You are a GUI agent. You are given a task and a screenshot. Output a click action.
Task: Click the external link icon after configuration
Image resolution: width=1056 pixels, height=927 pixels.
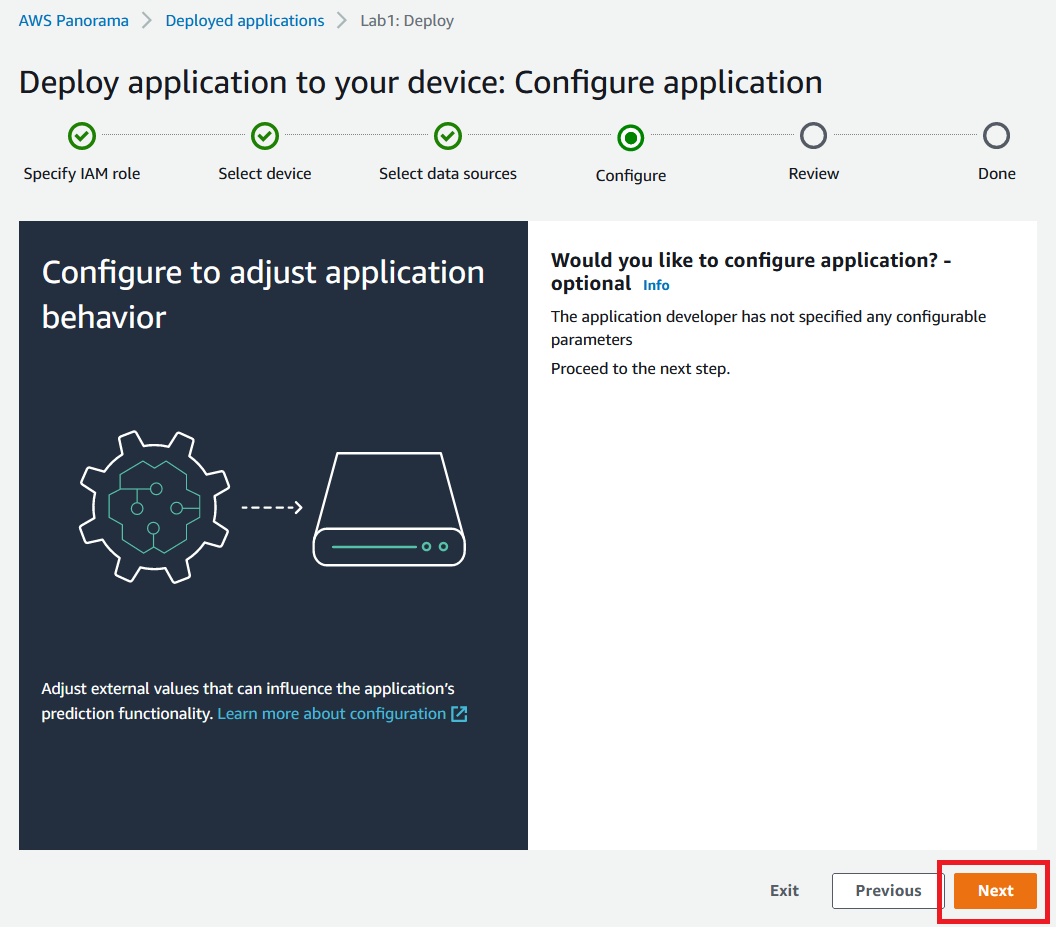(459, 714)
